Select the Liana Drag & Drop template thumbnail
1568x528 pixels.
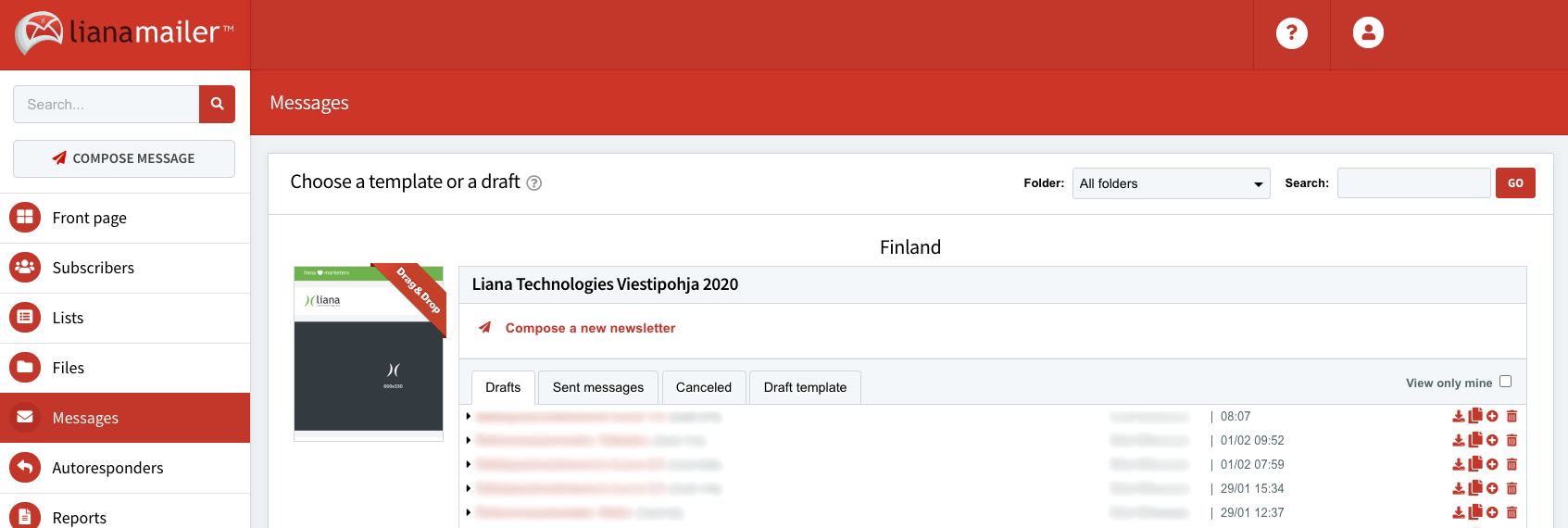pyautogui.click(x=369, y=352)
